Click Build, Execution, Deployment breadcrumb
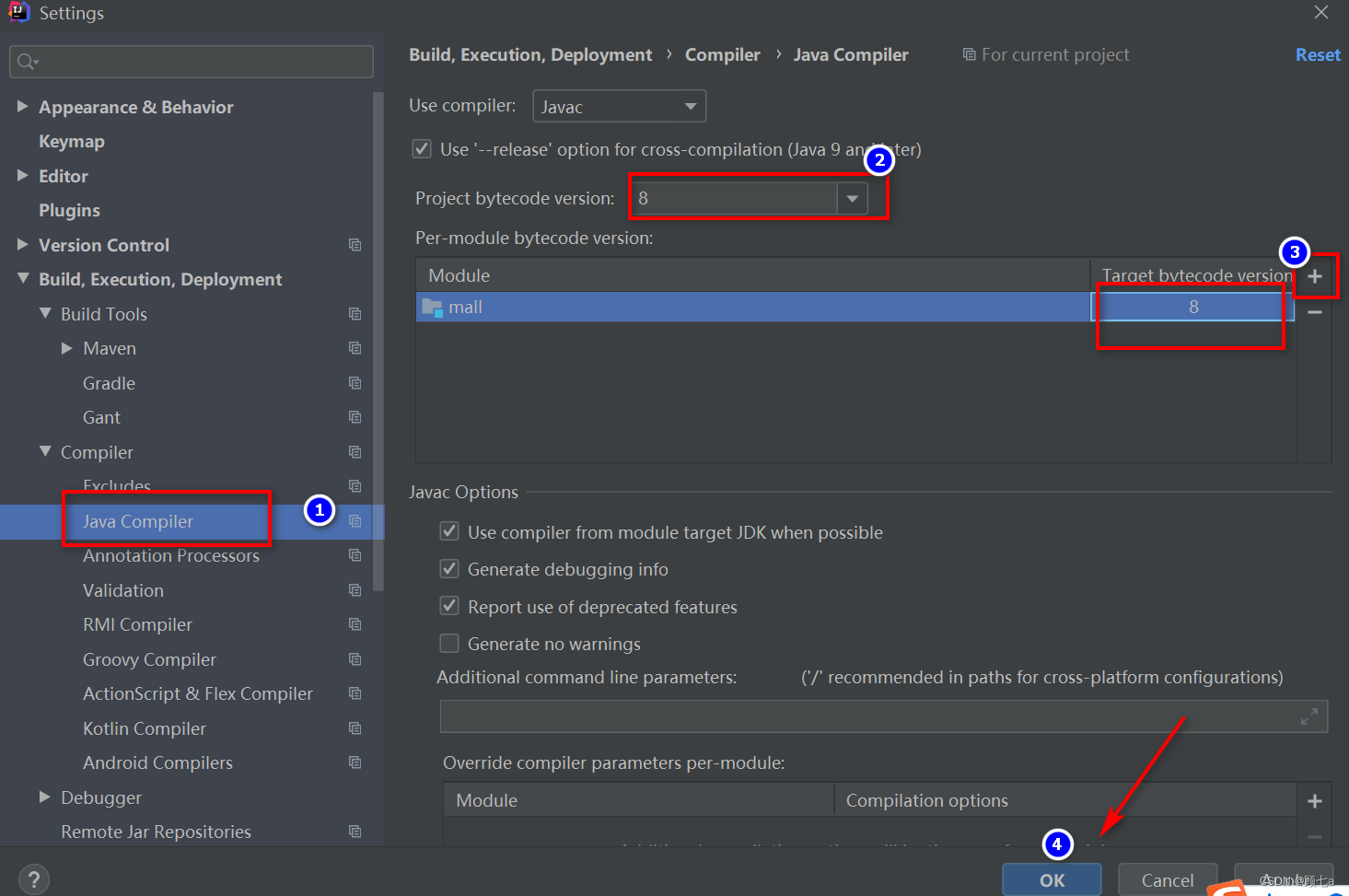The width and height of the screenshot is (1349, 896). (530, 55)
